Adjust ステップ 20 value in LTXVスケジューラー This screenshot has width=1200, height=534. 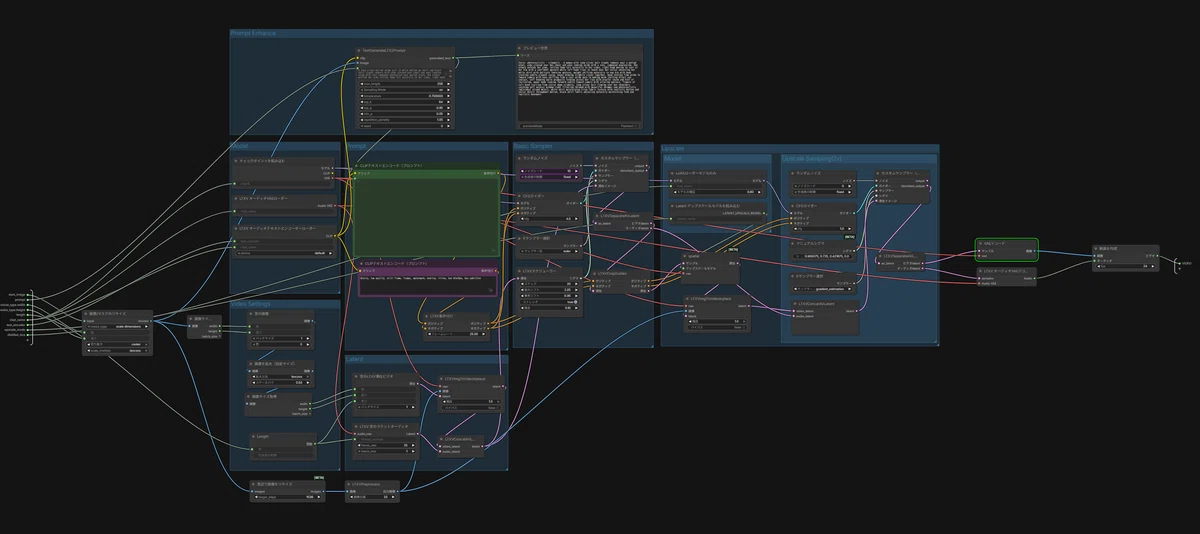pos(551,283)
